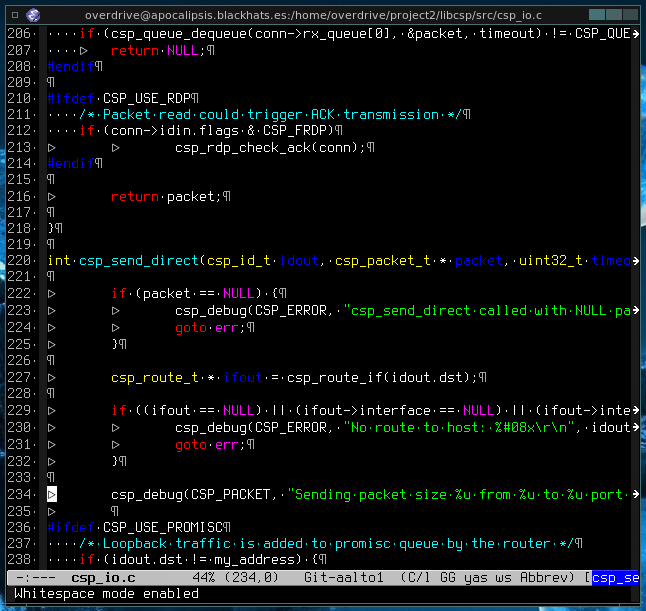This screenshot has height=611, width=646.
Task: Click the highlighted cursor box on line 234
Action: click(52, 494)
